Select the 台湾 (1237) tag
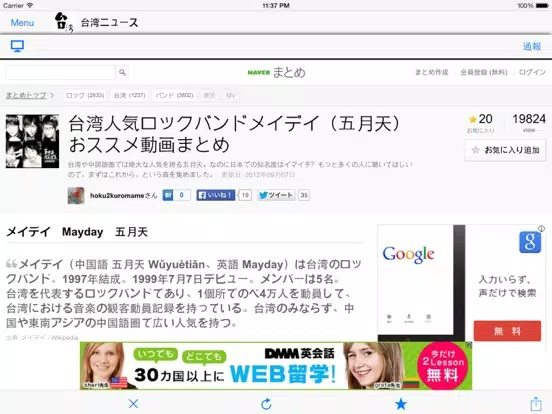Screen dimensions: 552x414 (x=130, y=95)
